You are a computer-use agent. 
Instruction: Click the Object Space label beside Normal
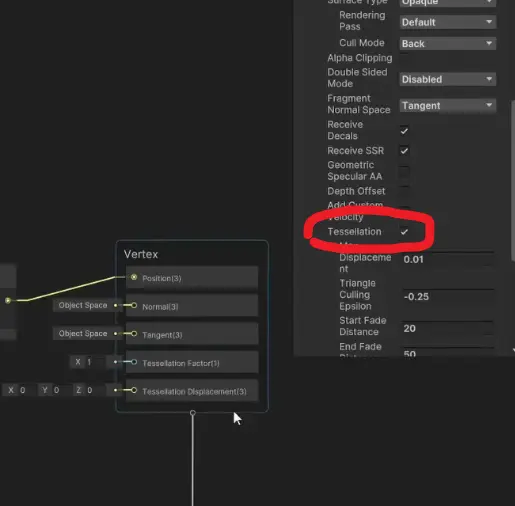tap(83, 305)
